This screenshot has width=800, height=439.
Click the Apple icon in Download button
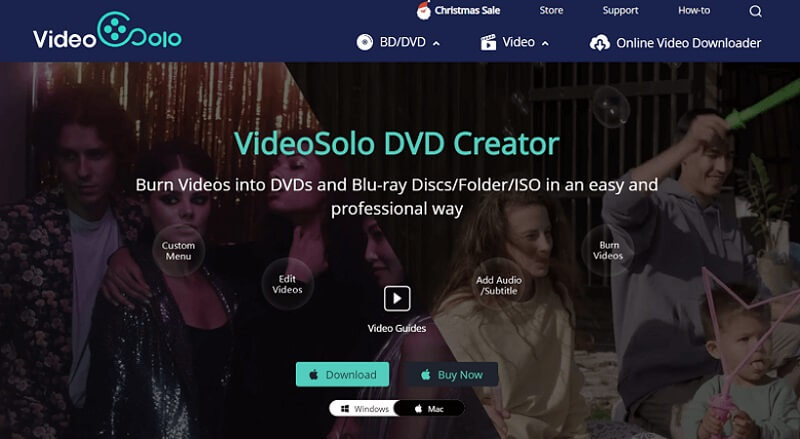click(x=314, y=375)
